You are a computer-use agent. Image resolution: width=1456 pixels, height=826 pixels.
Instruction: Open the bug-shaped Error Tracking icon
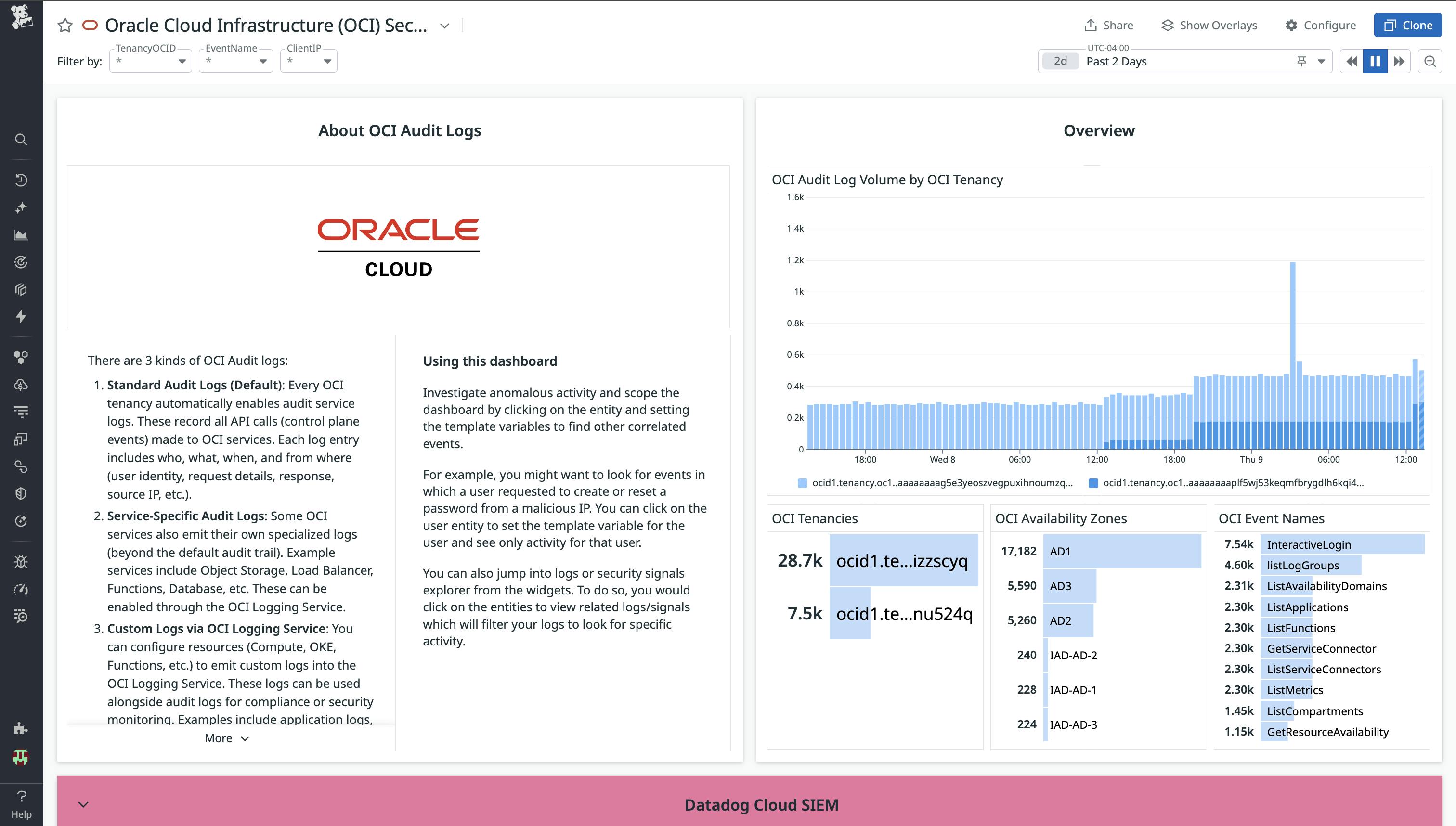pyautogui.click(x=21, y=562)
